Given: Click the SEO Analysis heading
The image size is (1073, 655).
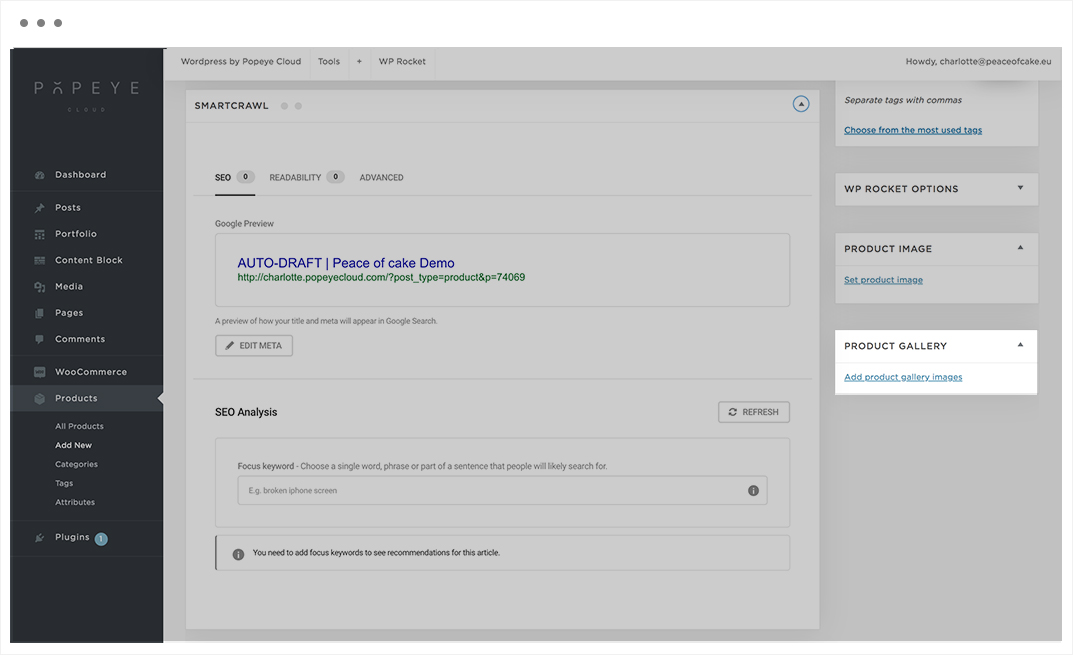Looking at the screenshot, I should pyautogui.click(x=246, y=412).
